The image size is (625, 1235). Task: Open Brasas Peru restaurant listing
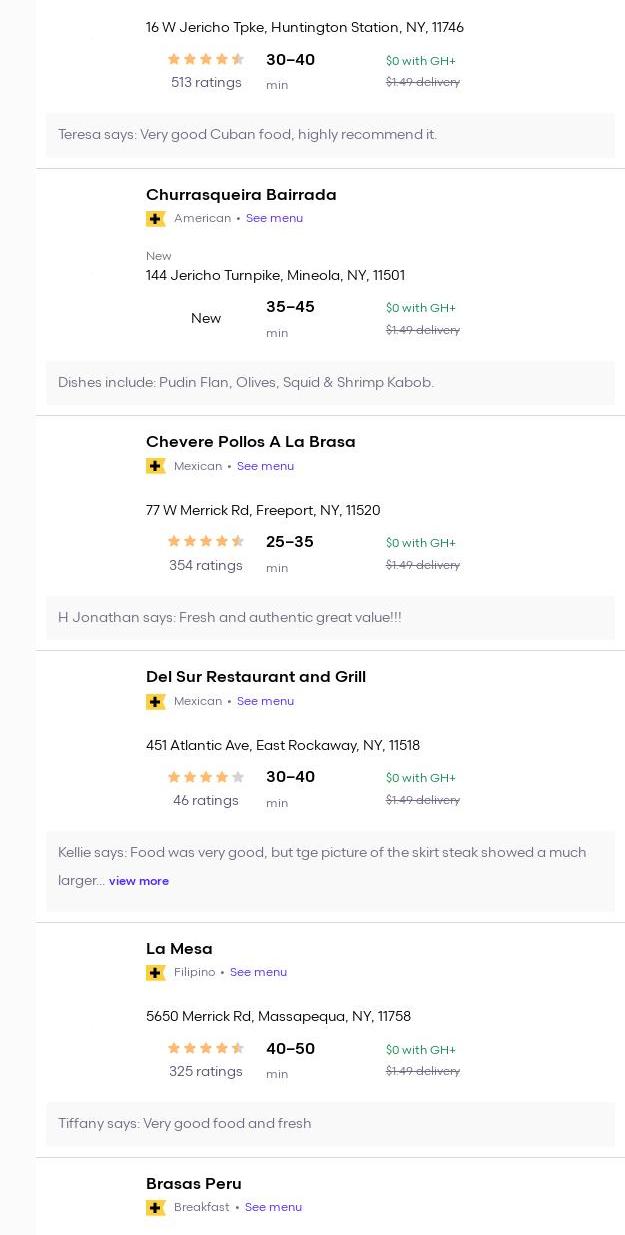[x=194, y=1184]
